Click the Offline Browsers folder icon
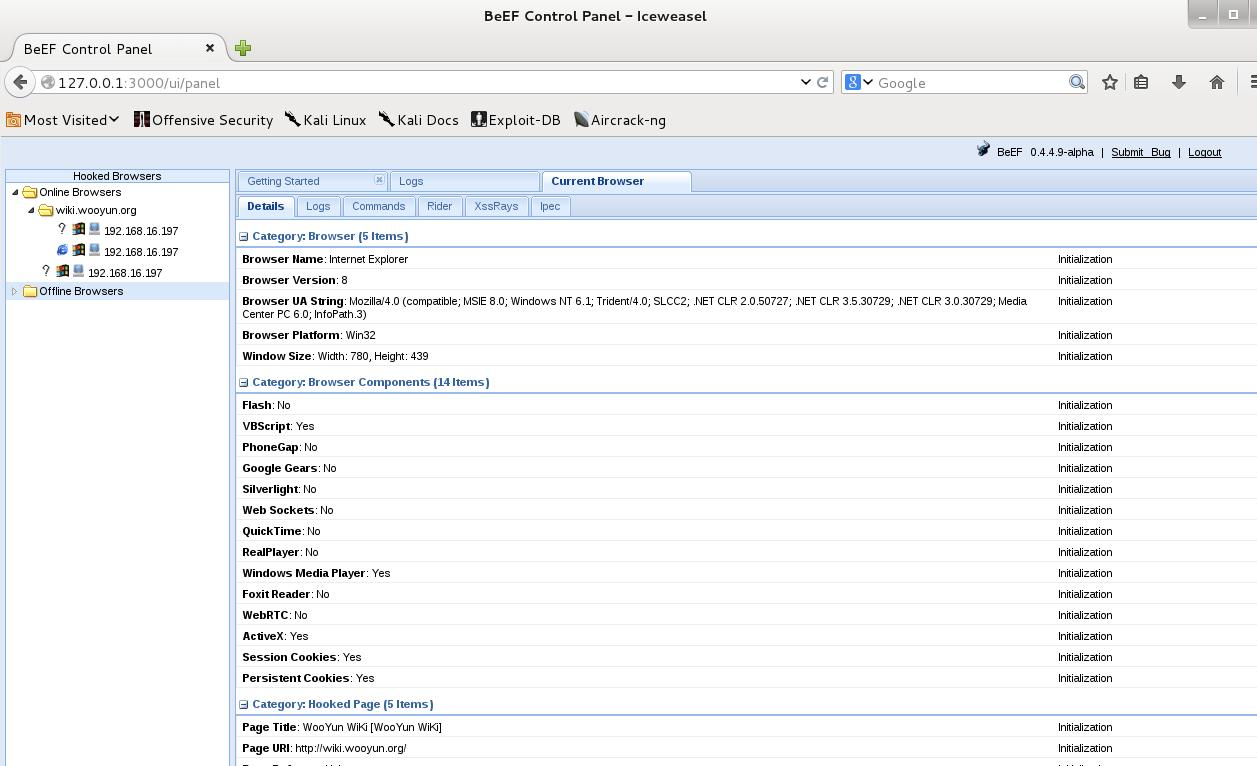Viewport: 1257px width, 766px height. (30, 291)
